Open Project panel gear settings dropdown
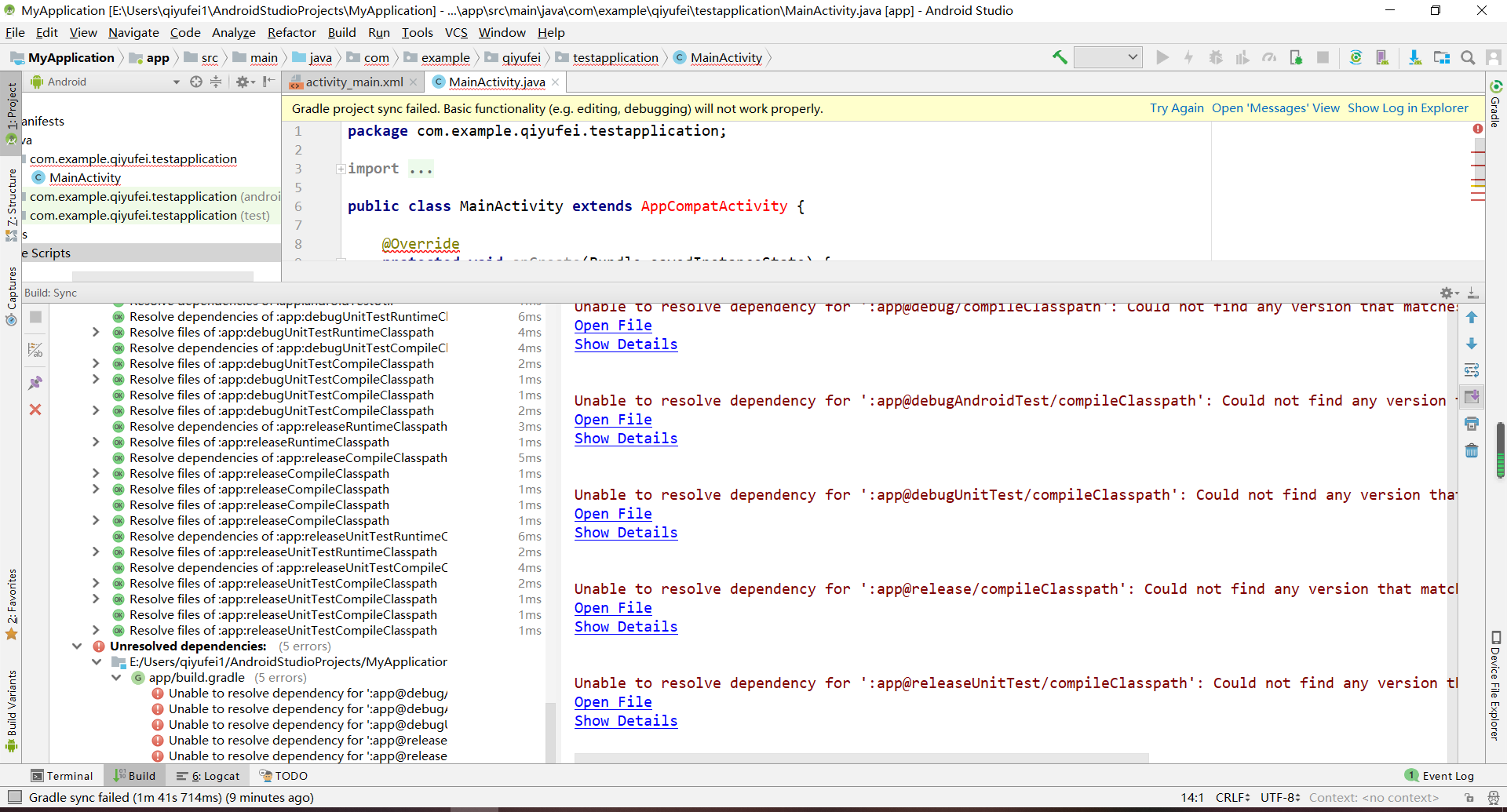The width and height of the screenshot is (1507, 812). tap(246, 82)
